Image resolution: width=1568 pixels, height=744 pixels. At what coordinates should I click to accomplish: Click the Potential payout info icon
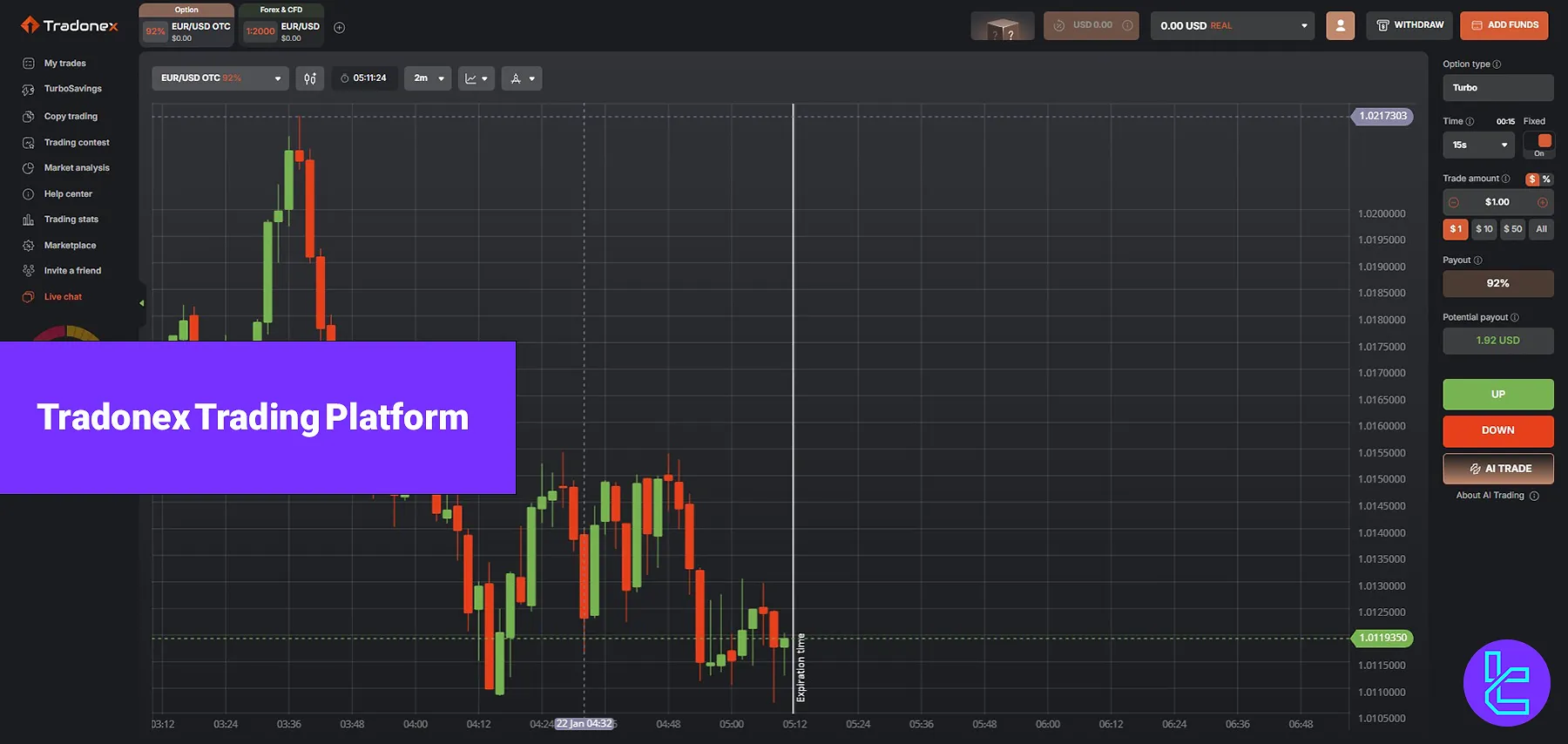click(x=1514, y=318)
